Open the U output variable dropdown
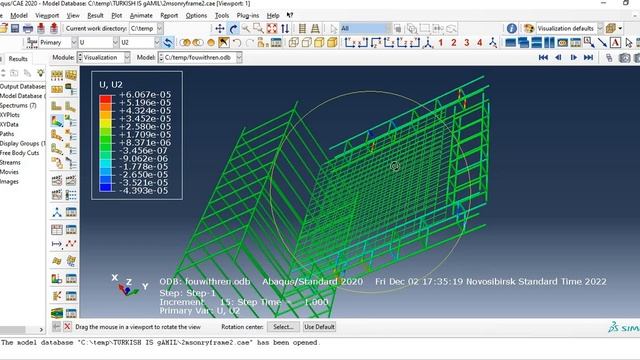This screenshot has height=360, width=640. (115, 42)
